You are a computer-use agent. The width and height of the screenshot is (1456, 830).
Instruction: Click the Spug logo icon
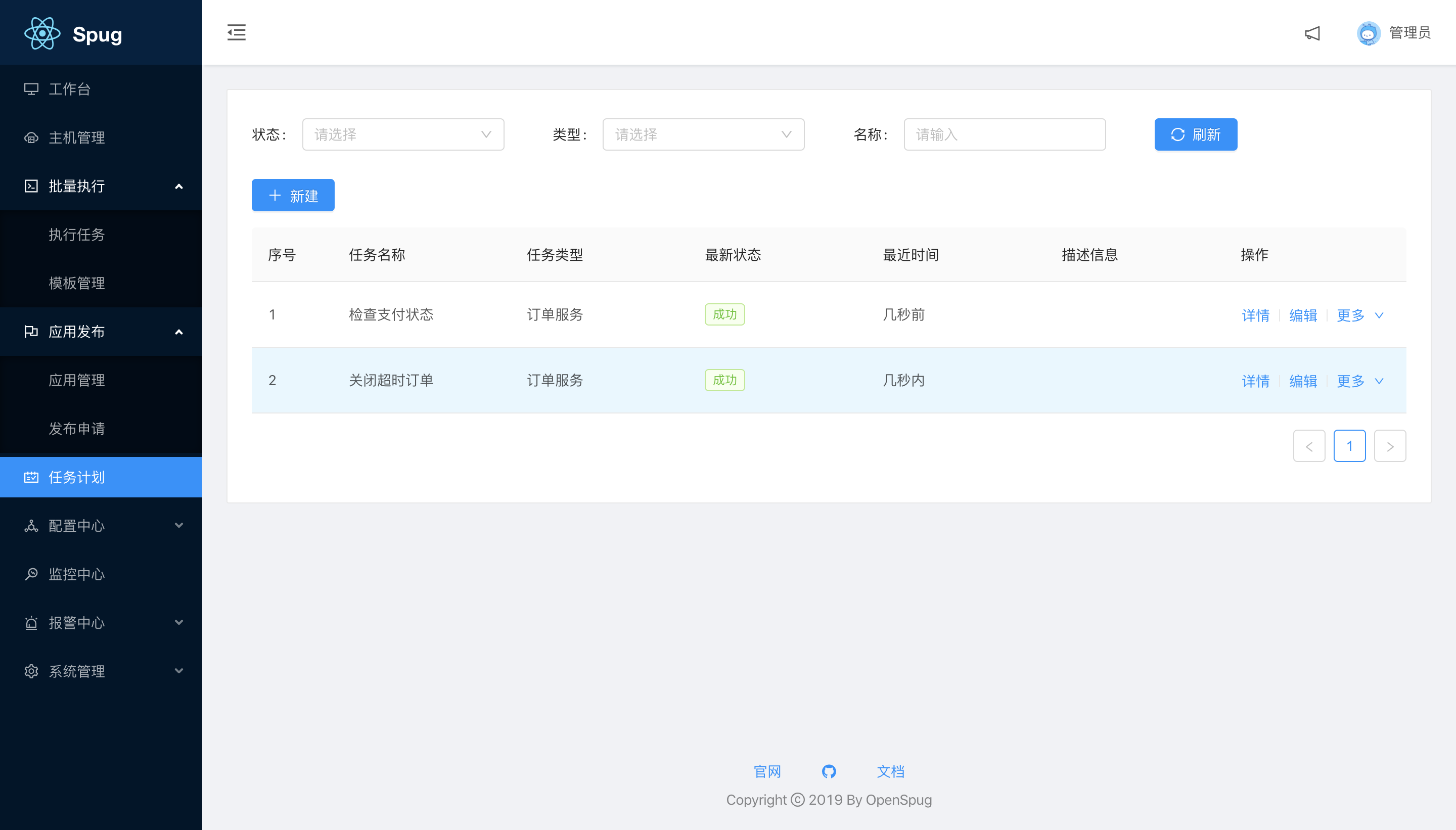pos(42,34)
